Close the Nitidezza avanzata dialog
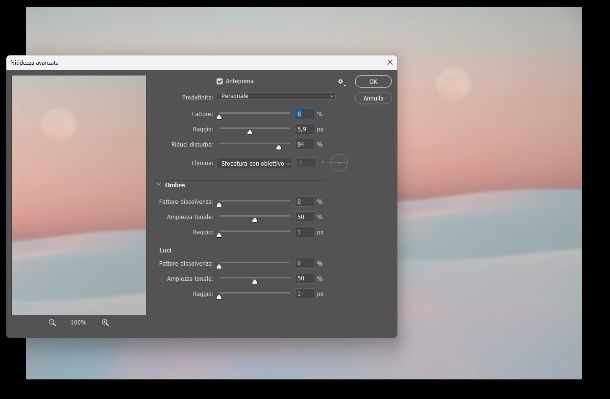 click(x=390, y=62)
